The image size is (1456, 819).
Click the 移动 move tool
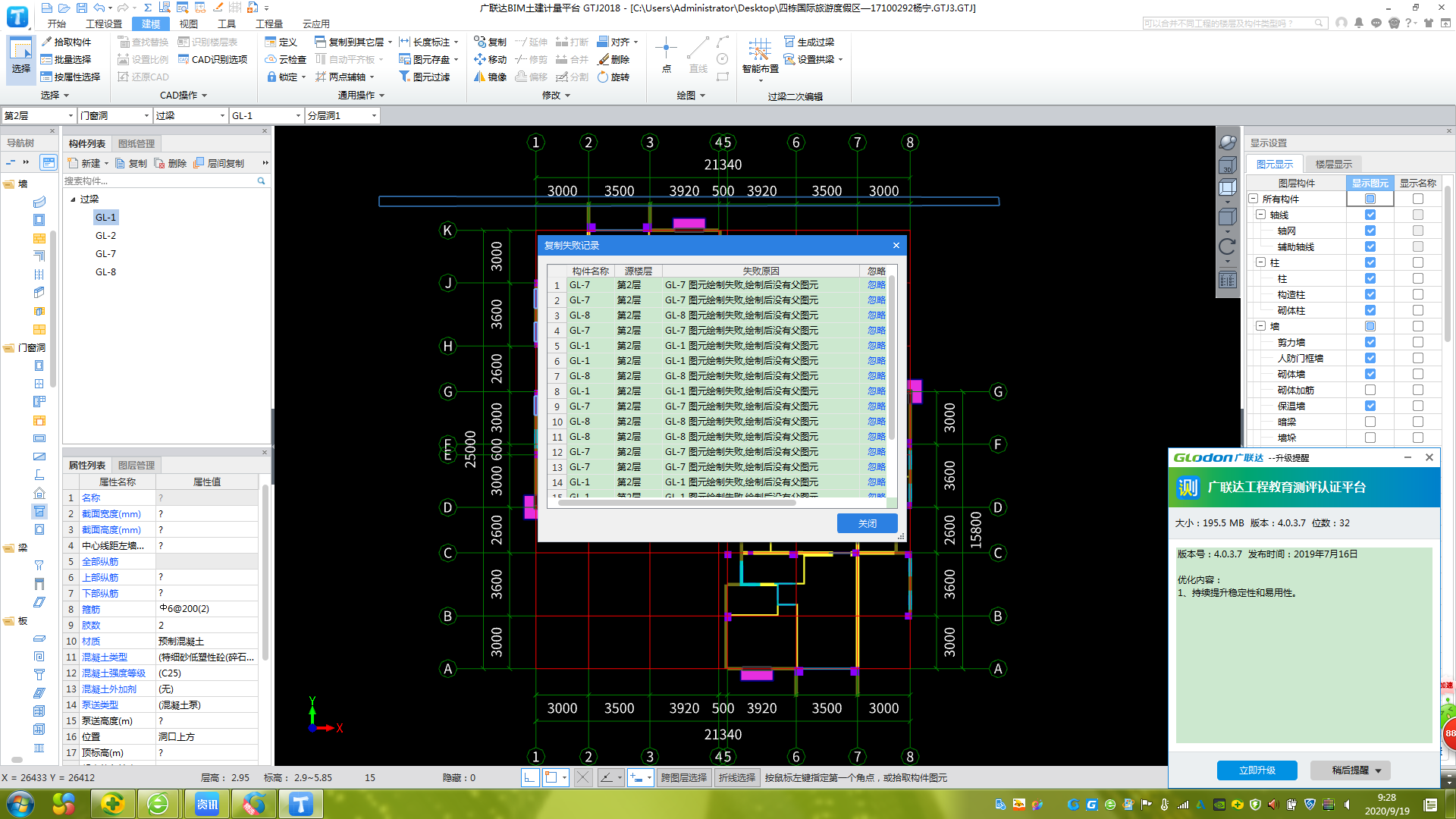(491, 59)
